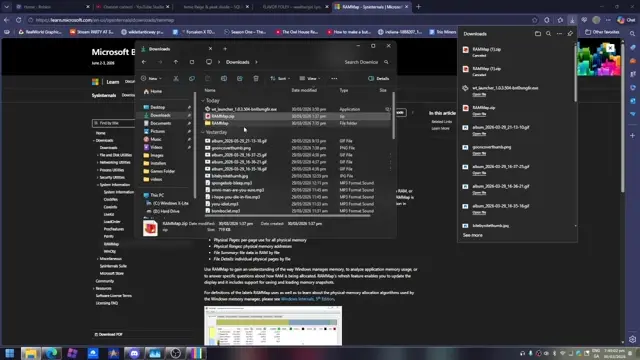Viewport: 640px width, 360px height.
Task: Click See more in Edge Downloads panel
Action: click(x=473, y=235)
